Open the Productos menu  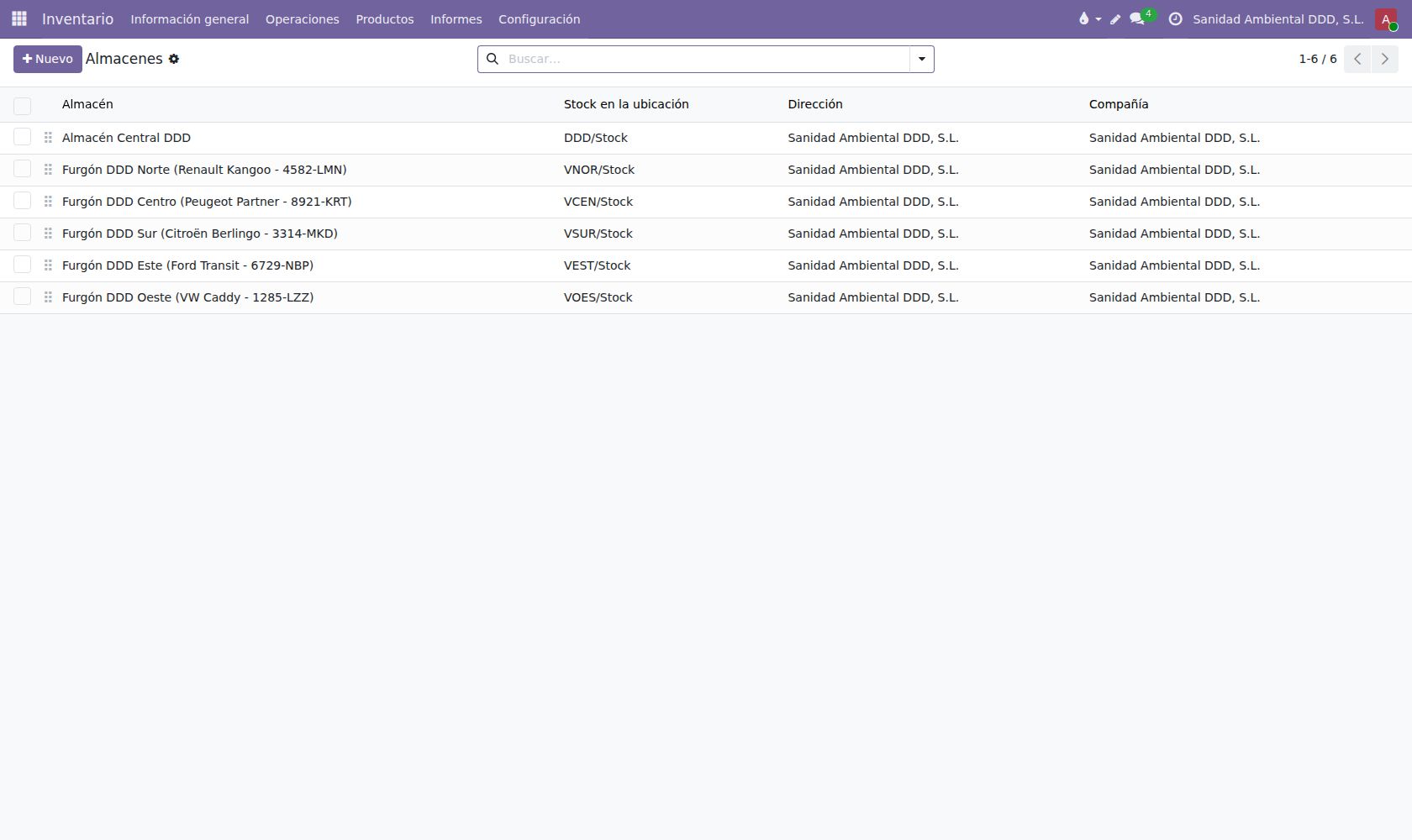[385, 19]
